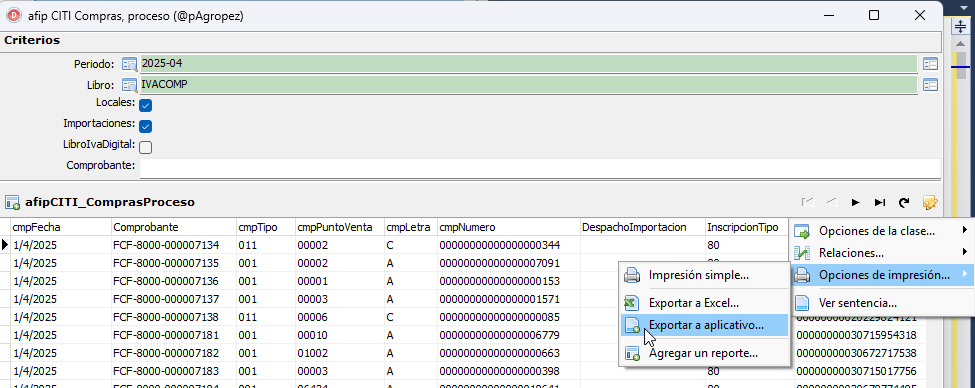
Task: Click the form icon right of Periodo field
Action: (930, 64)
